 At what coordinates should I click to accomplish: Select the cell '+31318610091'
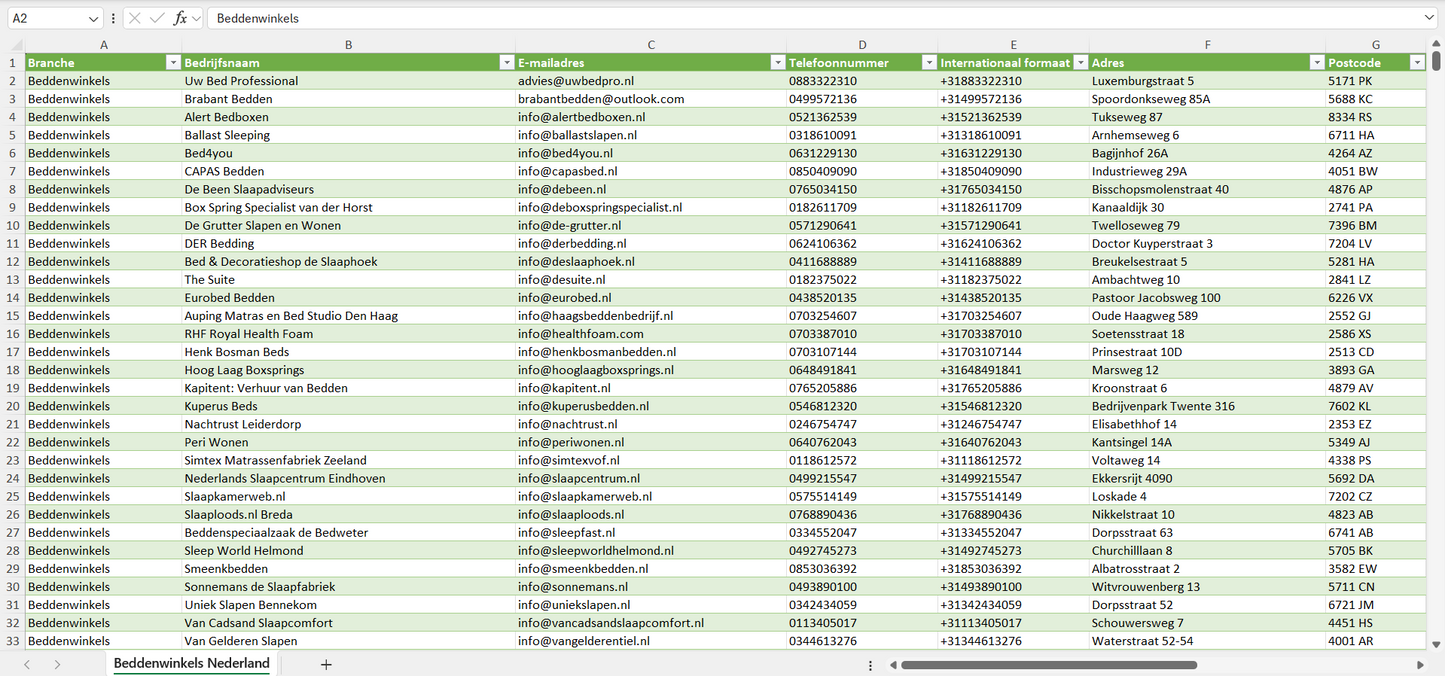tap(1013, 135)
